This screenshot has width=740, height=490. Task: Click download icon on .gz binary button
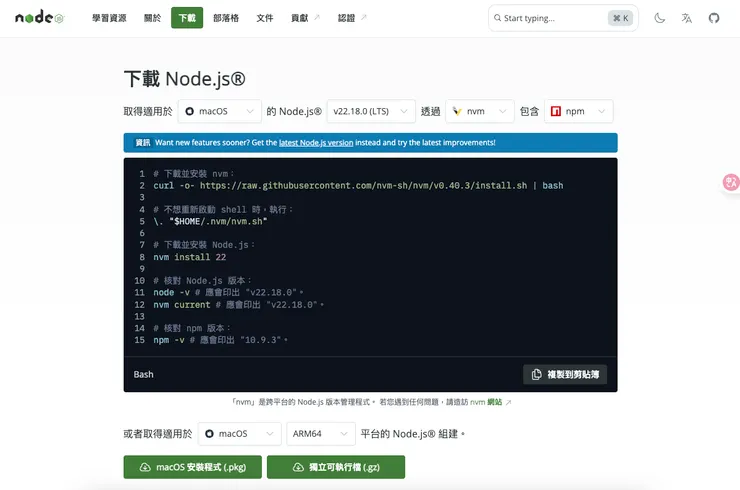[x=298, y=467]
